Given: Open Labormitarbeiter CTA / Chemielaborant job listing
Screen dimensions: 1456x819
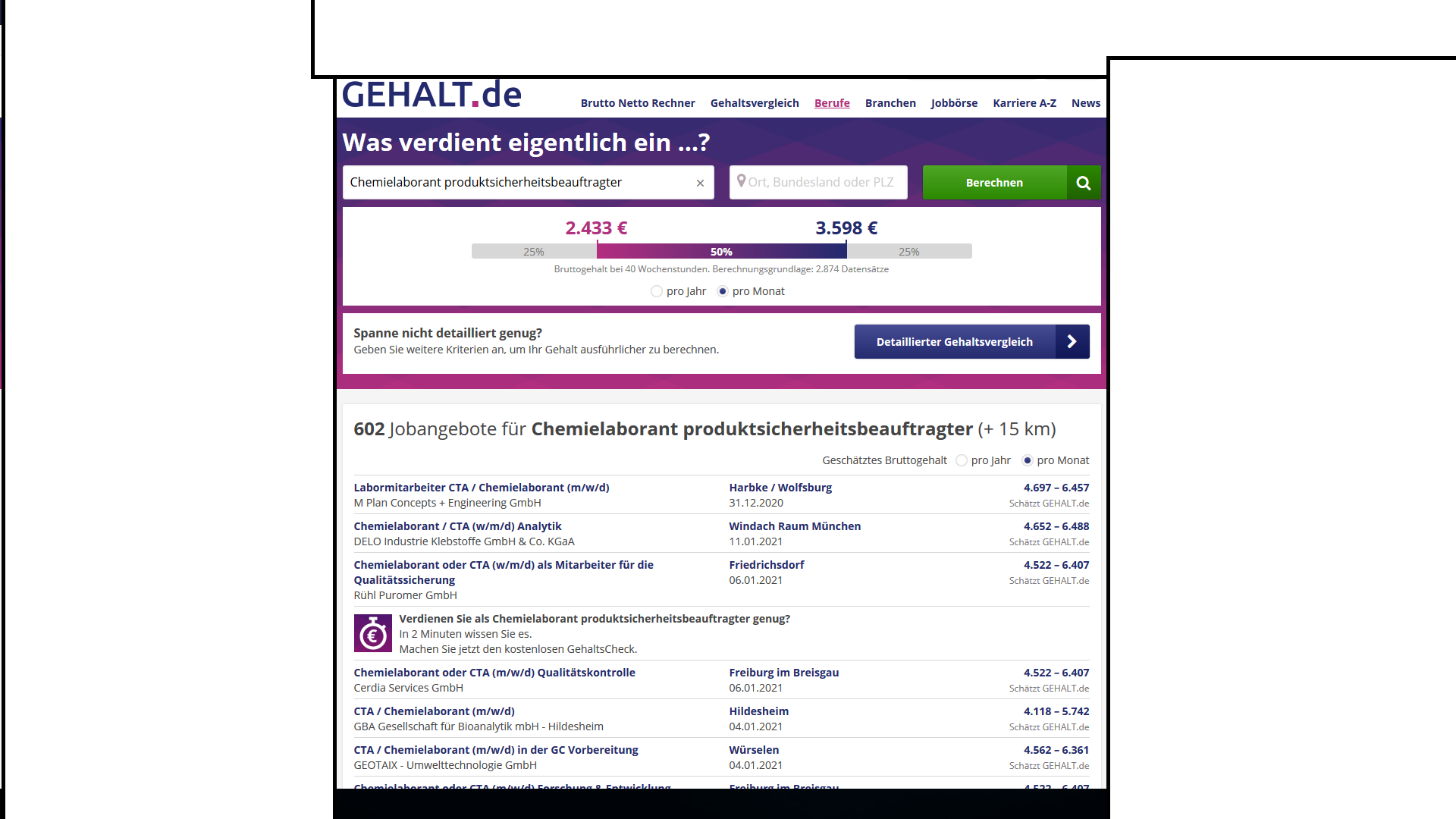Looking at the screenshot, I should pos(481,488).
